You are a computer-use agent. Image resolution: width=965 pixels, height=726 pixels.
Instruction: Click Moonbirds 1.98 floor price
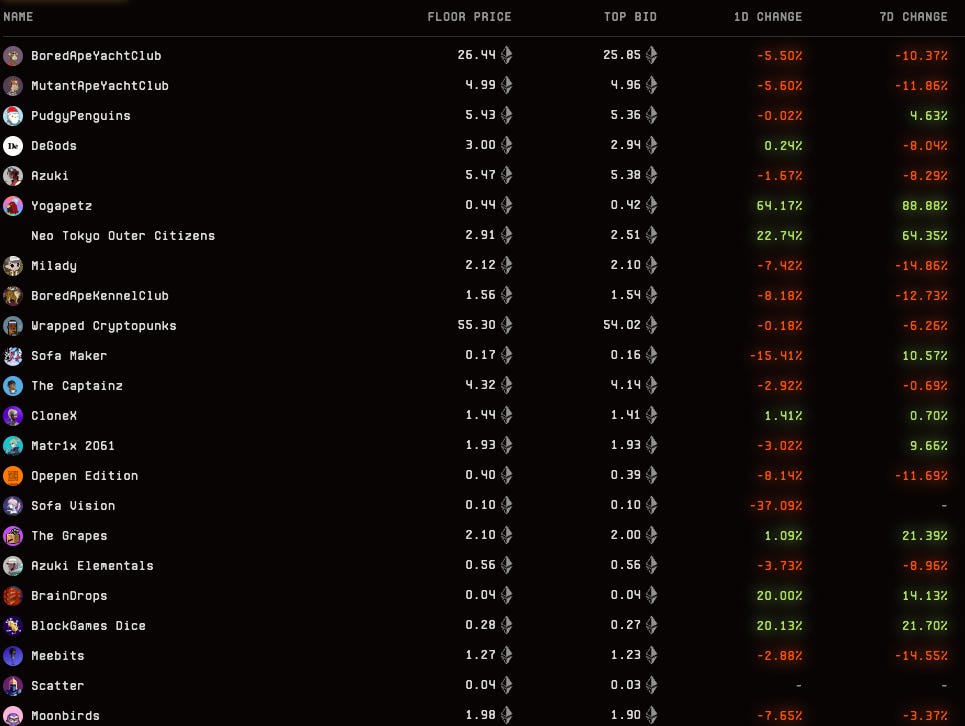click(x=480, y=715)
